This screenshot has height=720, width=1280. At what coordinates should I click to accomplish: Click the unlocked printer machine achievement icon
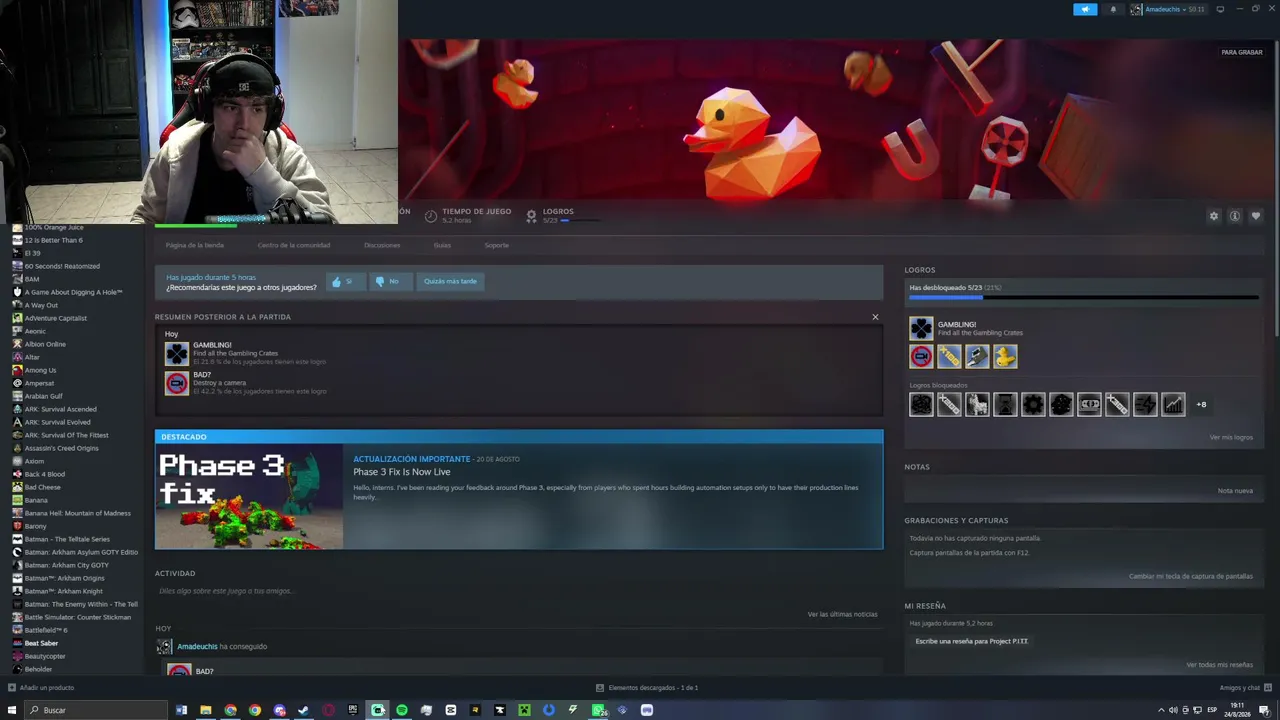[x=977, y=356]
